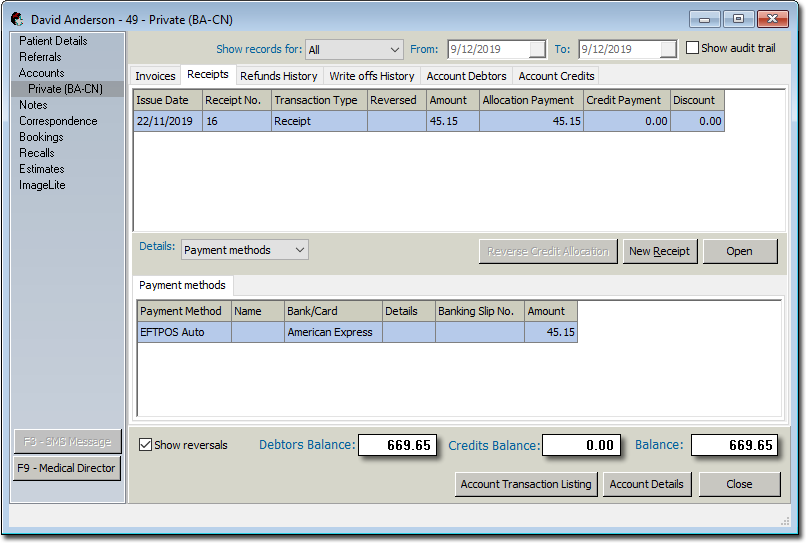The height and width of the screenshot is (543, 806).
Task: Click the Account Details button
Action: click(646, 484)
